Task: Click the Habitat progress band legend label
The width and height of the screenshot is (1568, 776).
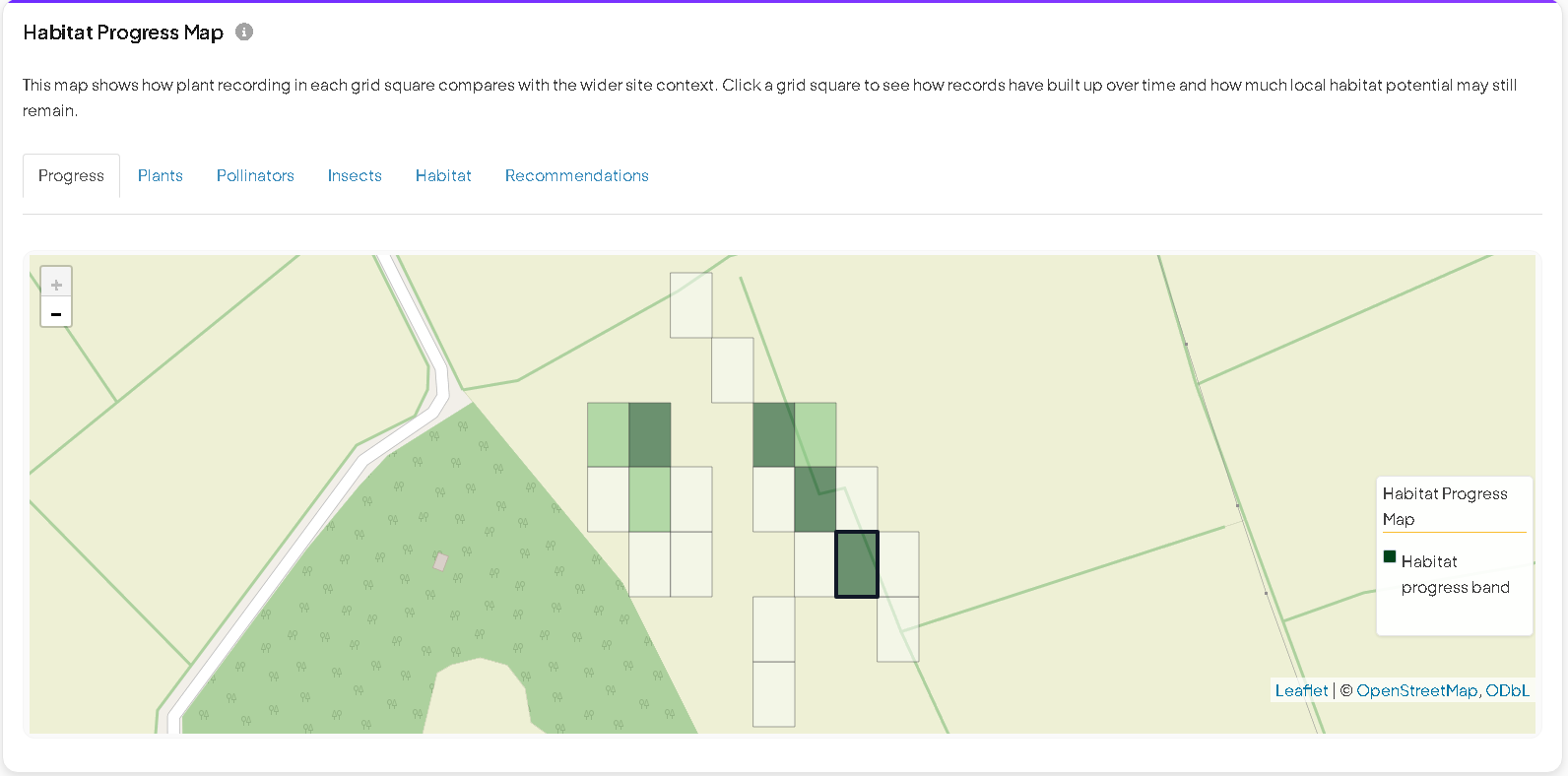Action: 1455,574
